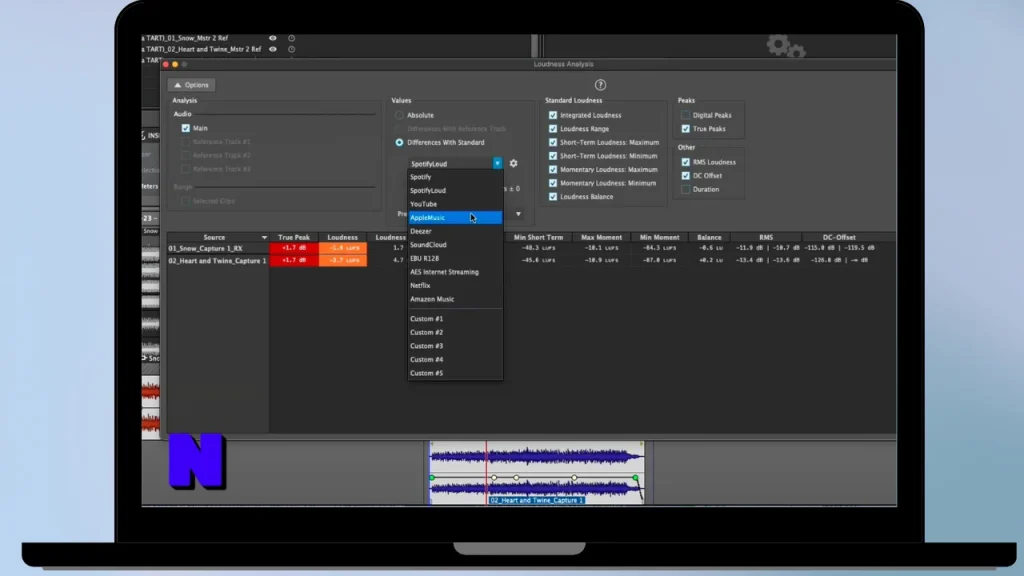
Task: Choose Custom #5 standard
Action: tap(455, 374)
